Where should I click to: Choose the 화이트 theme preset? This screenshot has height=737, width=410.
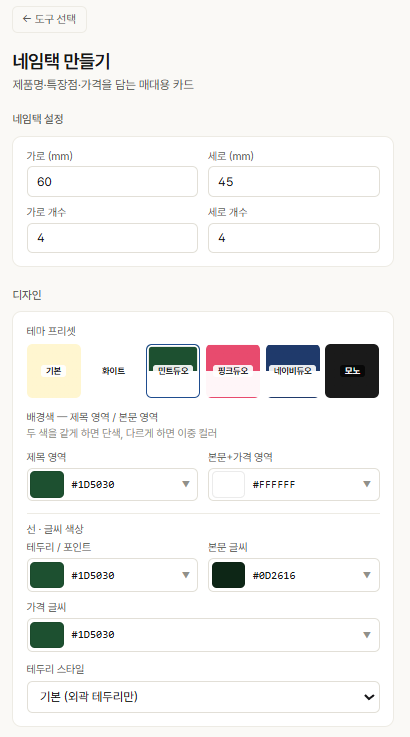point(113,371)
